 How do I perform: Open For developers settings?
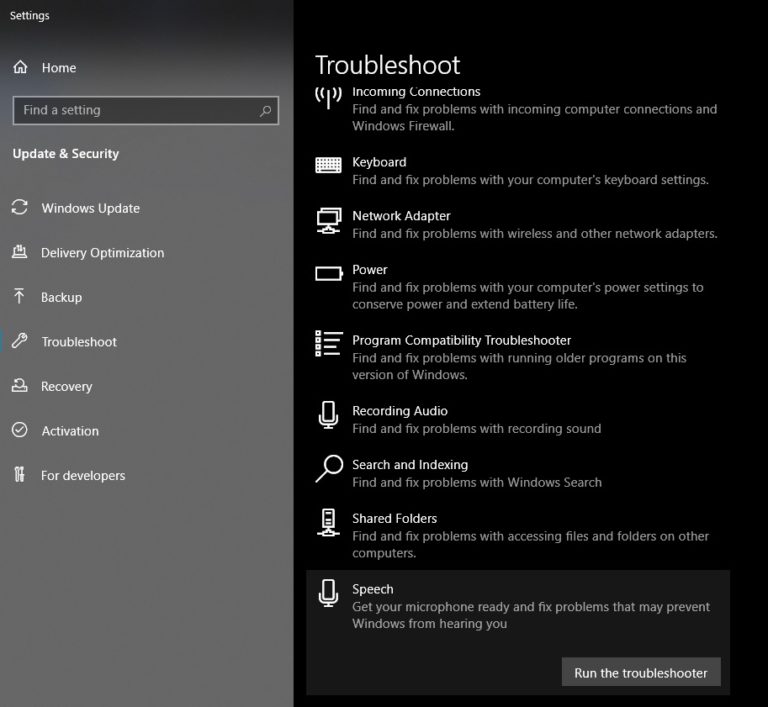click(x=83, y=476)
